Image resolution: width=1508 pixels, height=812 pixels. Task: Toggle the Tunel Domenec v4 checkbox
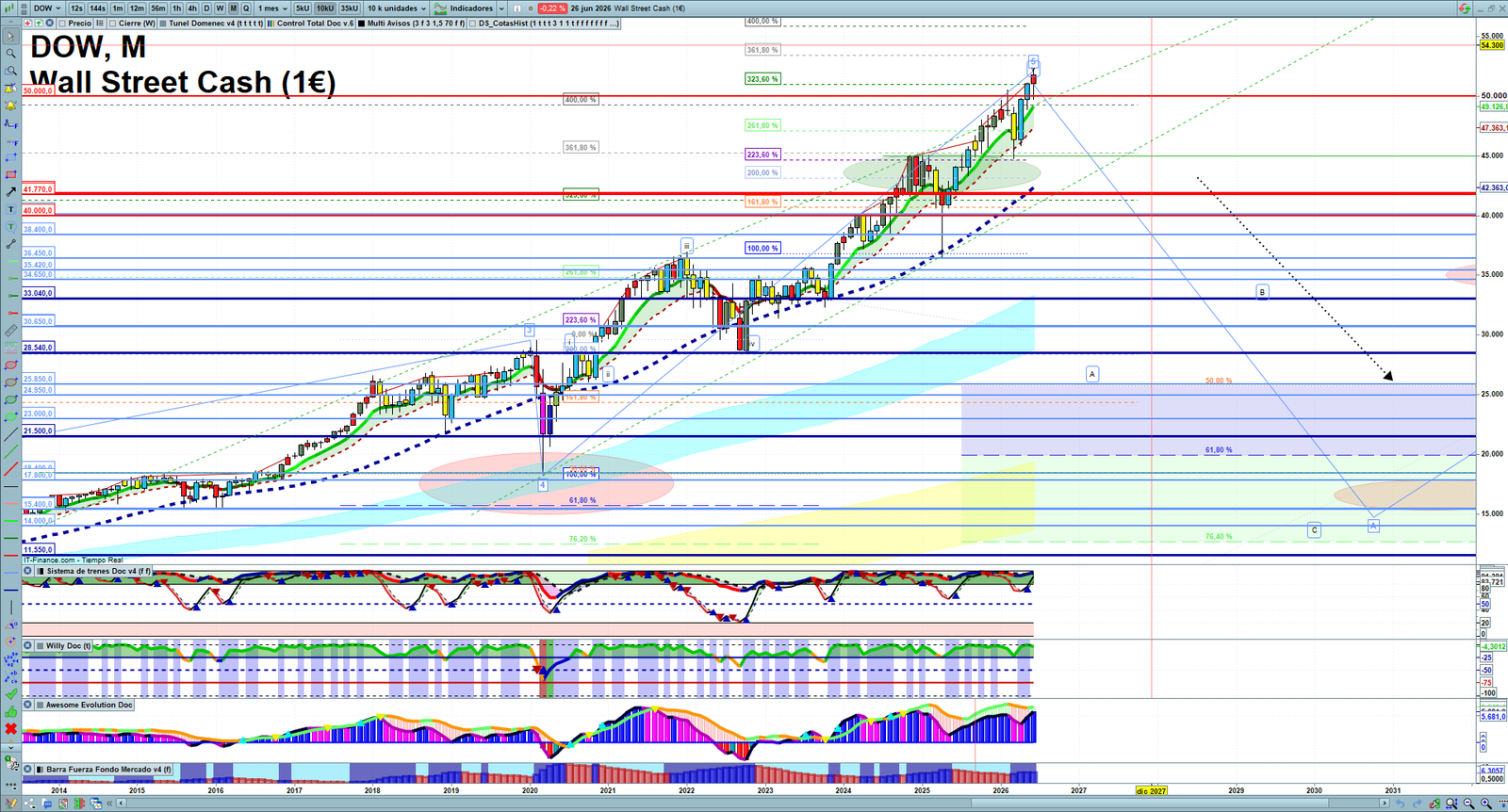point(163,23)
